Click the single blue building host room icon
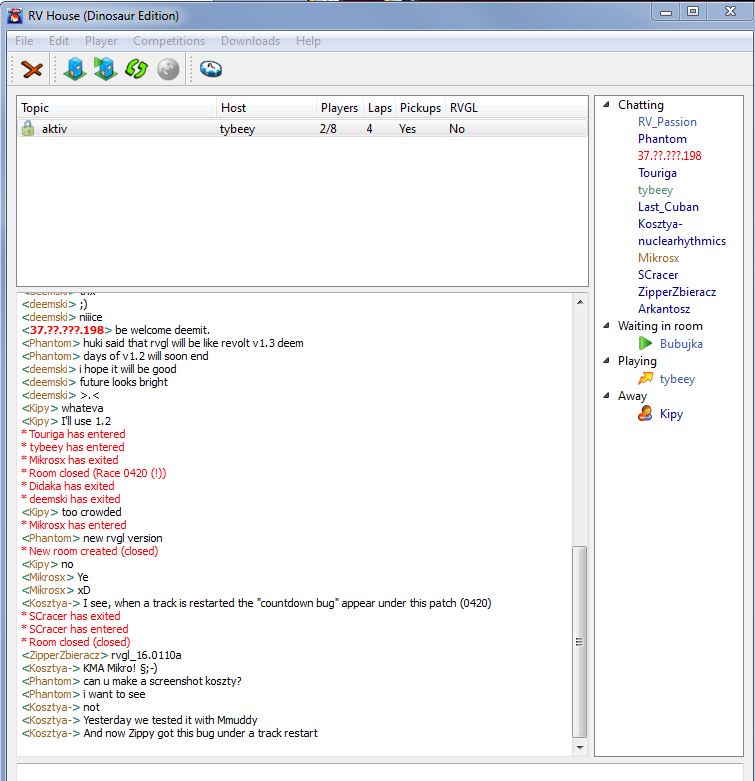Viewport: 755px width, 781px height. click(75, 69)
